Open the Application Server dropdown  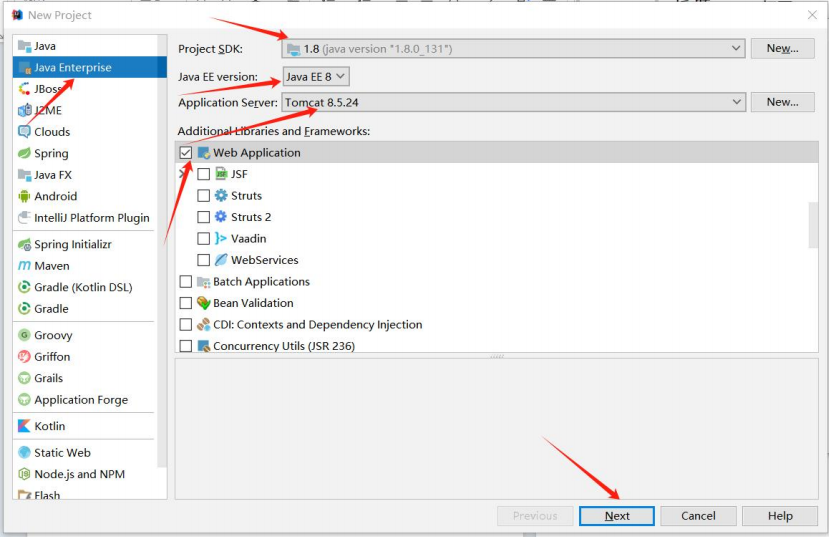[513, 102]
